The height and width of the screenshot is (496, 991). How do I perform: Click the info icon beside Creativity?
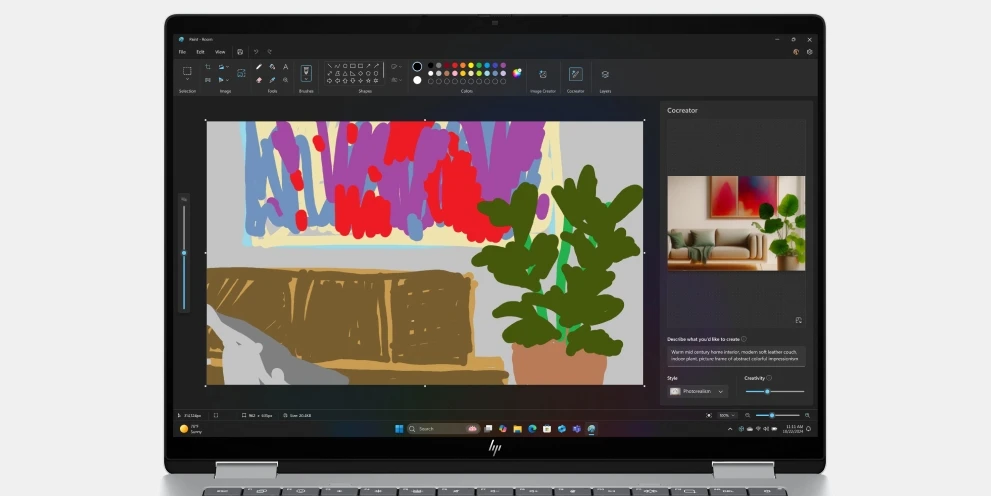[769, 378]
